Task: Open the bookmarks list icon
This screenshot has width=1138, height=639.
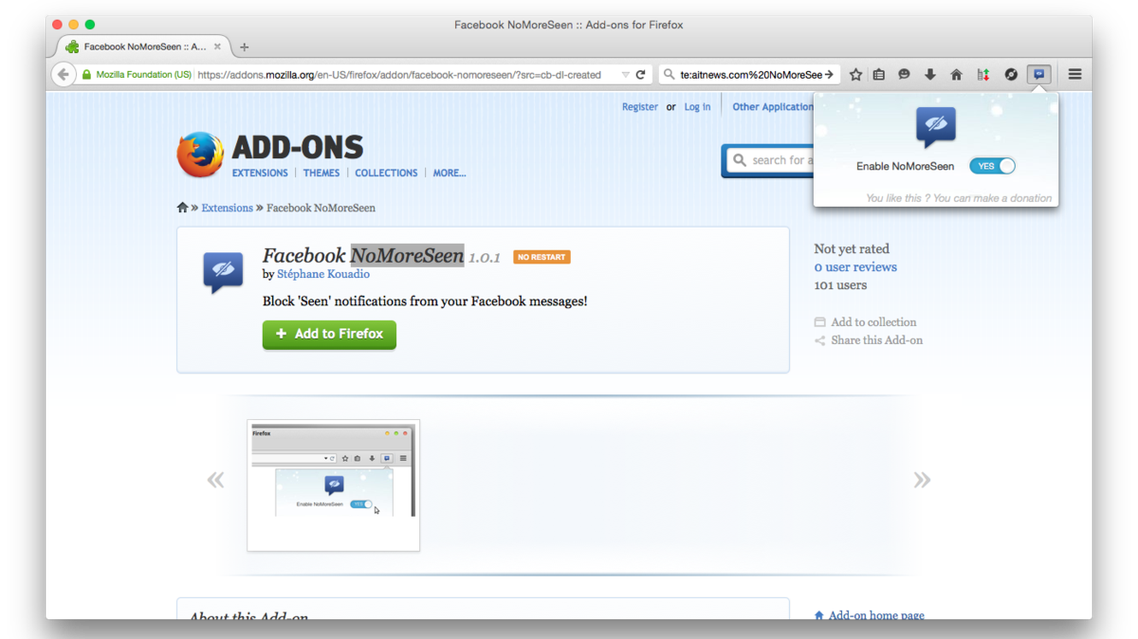Action: (x=879, y=74)
